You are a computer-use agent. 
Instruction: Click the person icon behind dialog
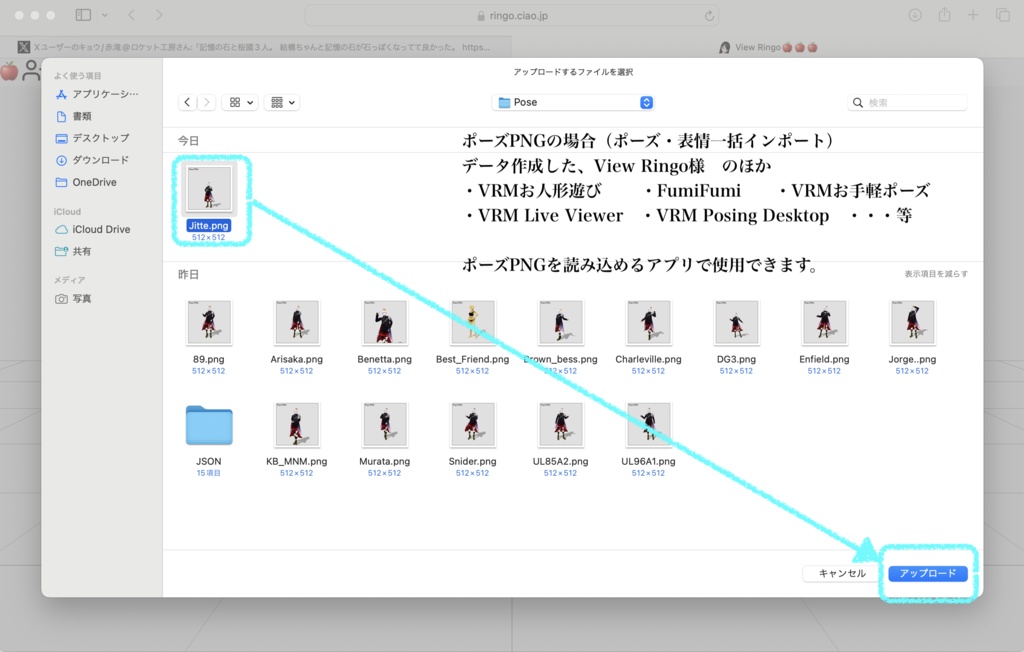tap(31, 70)
